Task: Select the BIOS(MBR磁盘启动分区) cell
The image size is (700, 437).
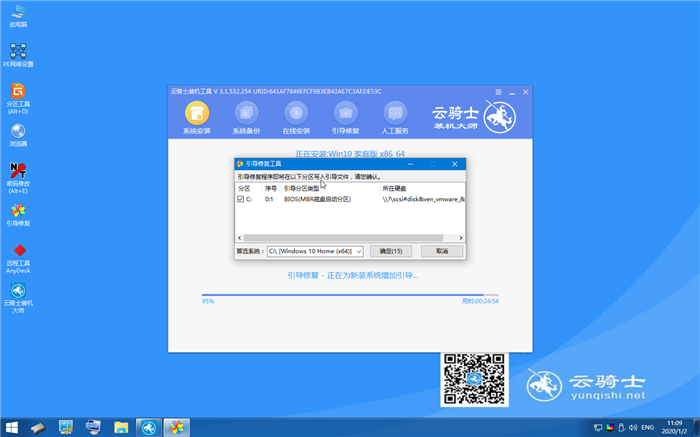Action: coord(317,199)
